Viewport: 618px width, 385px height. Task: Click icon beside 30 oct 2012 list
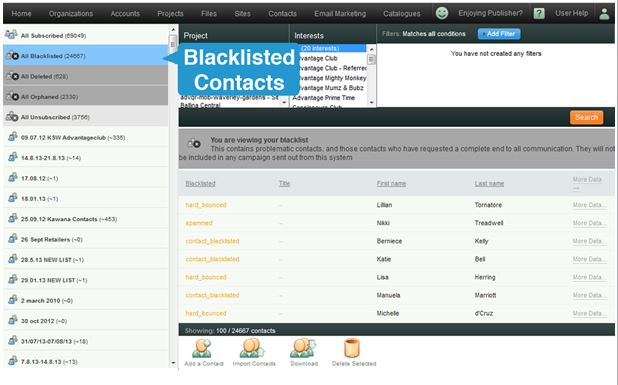13,320
